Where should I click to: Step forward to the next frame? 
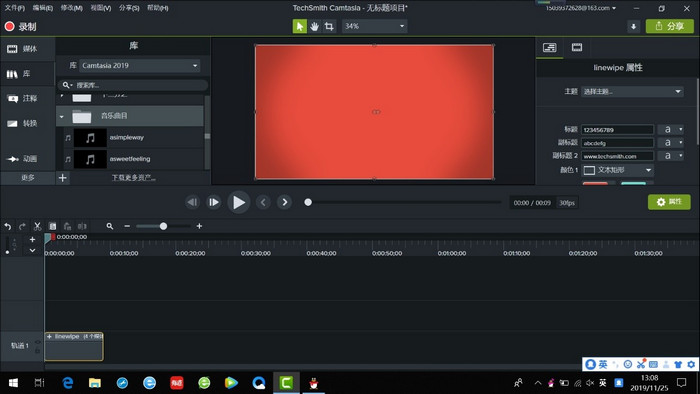tap(213, 202)
